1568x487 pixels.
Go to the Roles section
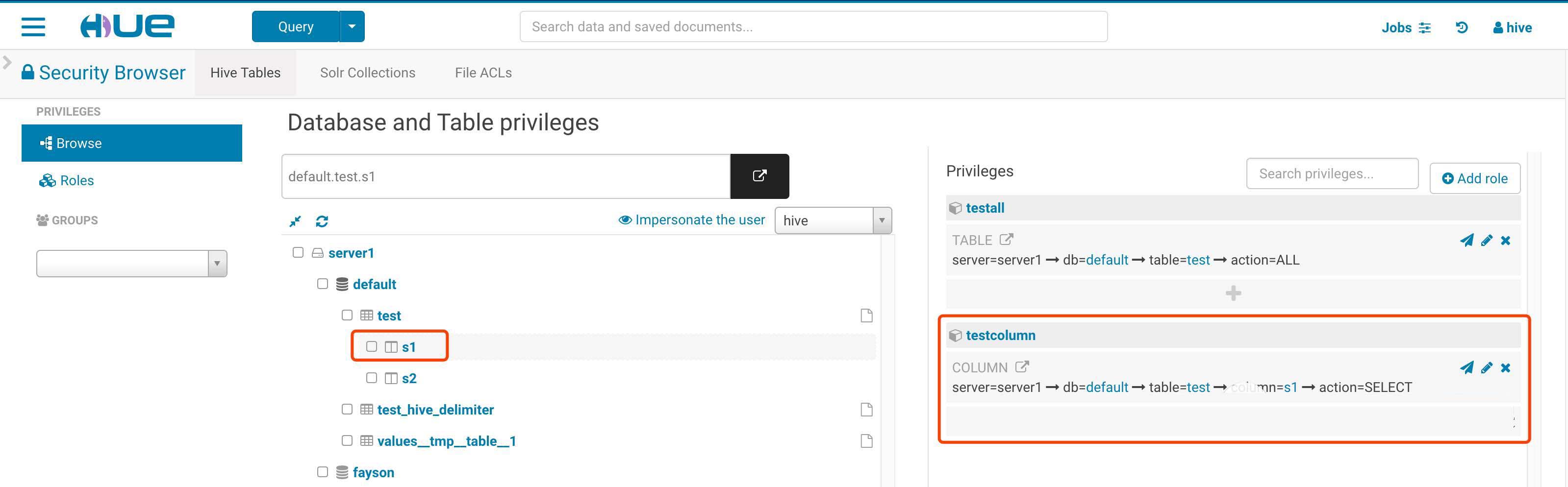tap(76, 181)
